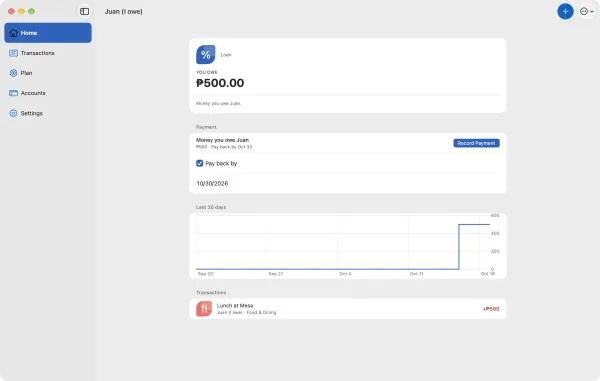Click the Plan icon
The image size is (600, 381).
13,73
